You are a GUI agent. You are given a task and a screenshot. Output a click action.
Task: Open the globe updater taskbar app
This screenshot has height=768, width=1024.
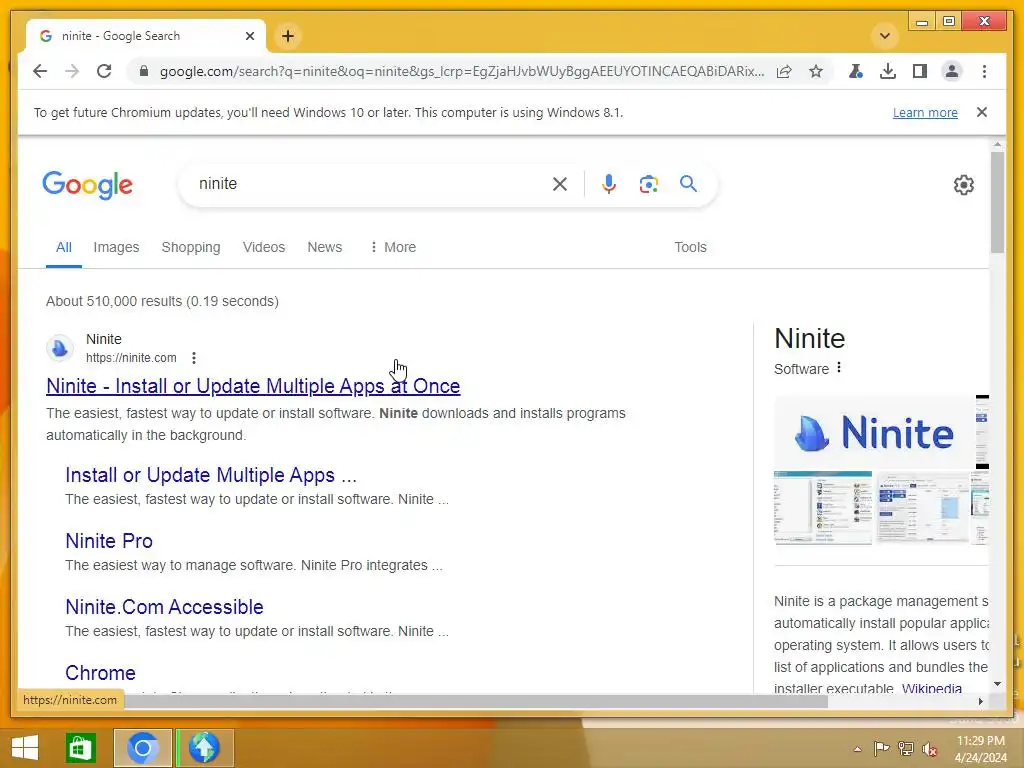point(204,748)
